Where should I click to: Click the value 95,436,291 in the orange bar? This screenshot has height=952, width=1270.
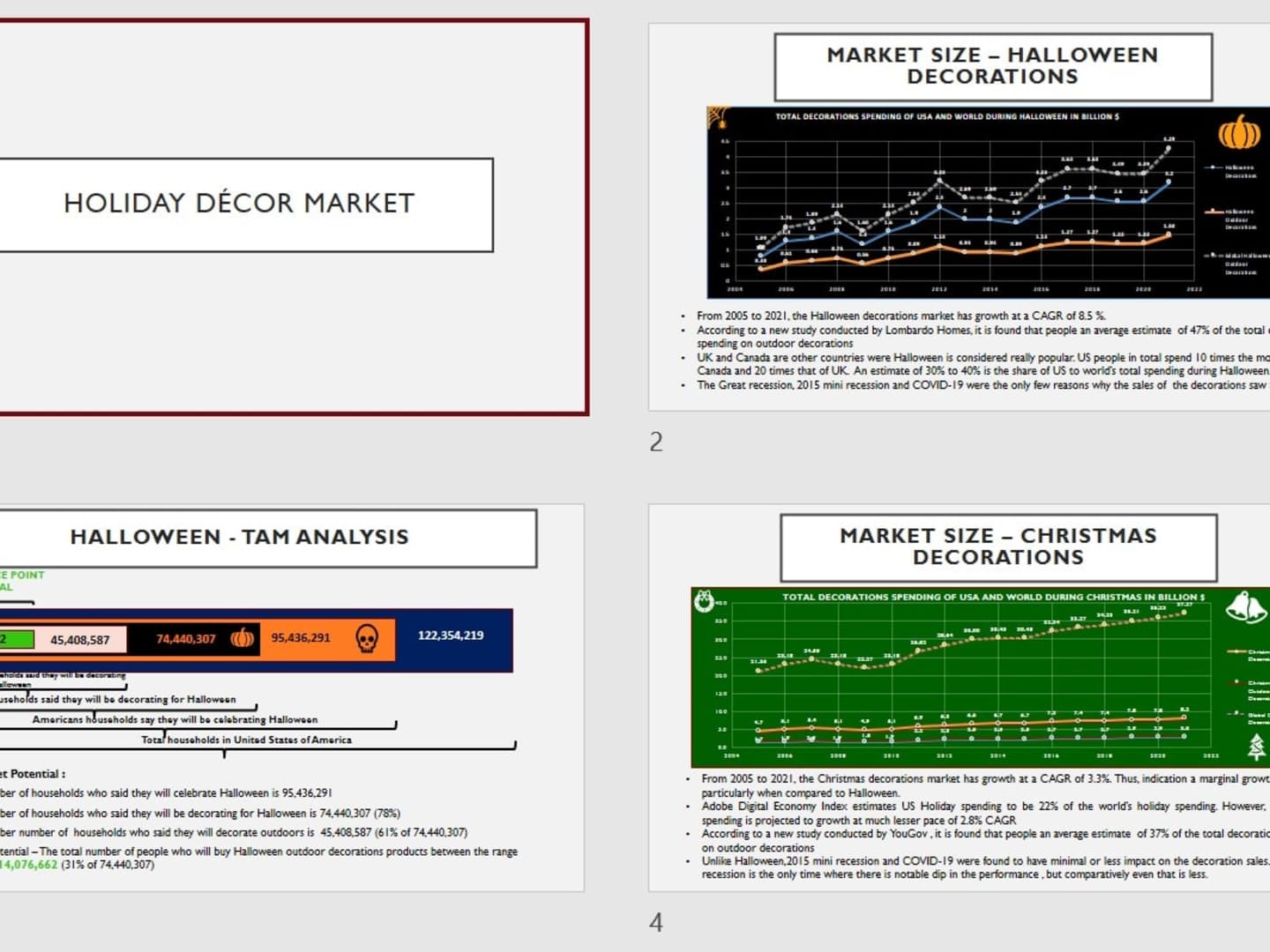(301, 637)
